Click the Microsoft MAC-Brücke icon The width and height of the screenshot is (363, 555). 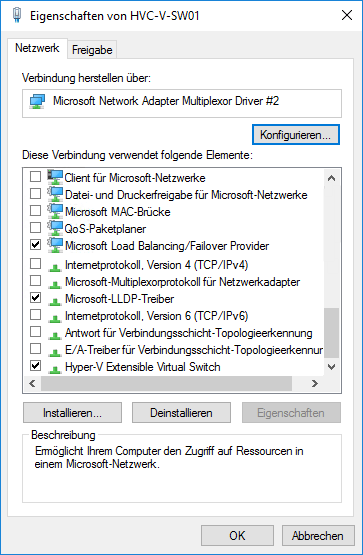click(x=55, y=211)
